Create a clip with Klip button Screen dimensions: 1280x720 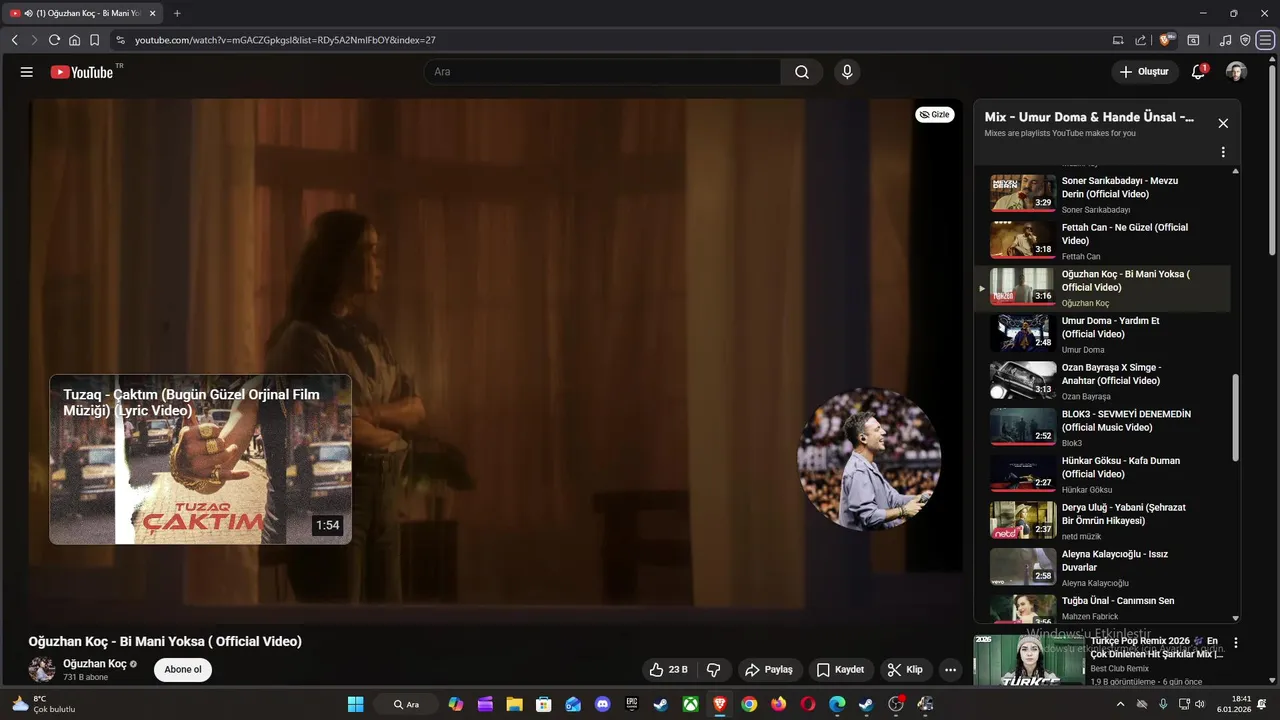(905, 670)
